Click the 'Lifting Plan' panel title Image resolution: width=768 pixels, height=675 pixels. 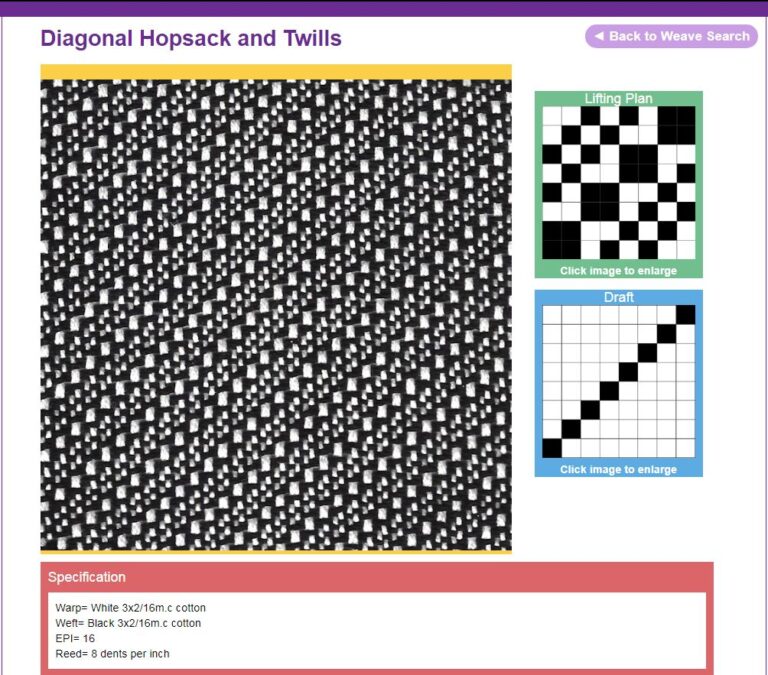coord(618,98)
